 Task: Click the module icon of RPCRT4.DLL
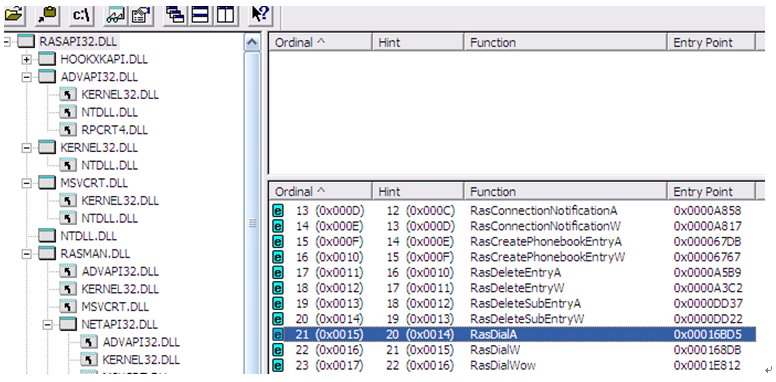pyautogui.click(x=68, y=130)
